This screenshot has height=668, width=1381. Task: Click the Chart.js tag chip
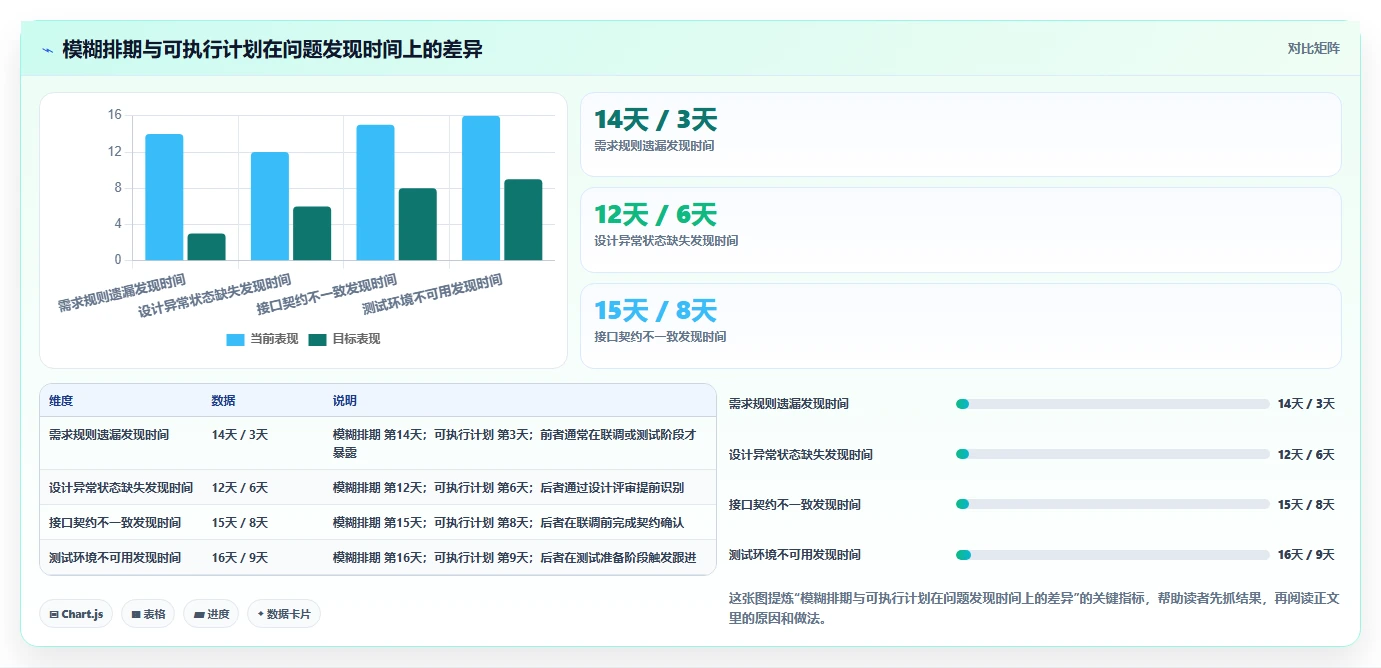pyautogui.click(x=76, y=614)
